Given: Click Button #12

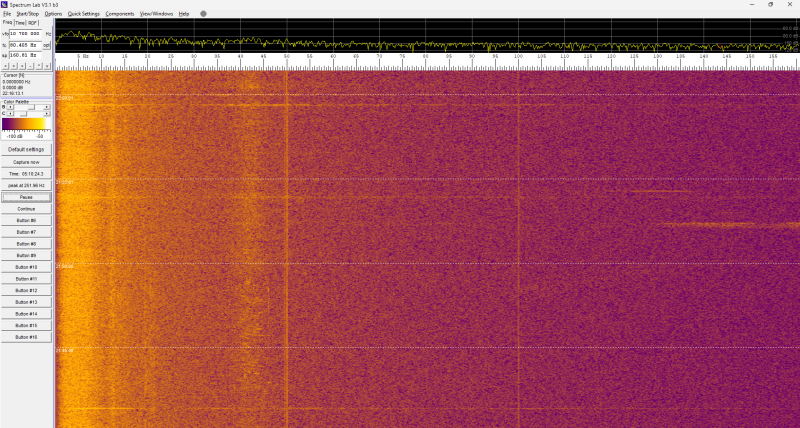Looking at the screenshot, I should pyautogui.click(x=26, y=290).
